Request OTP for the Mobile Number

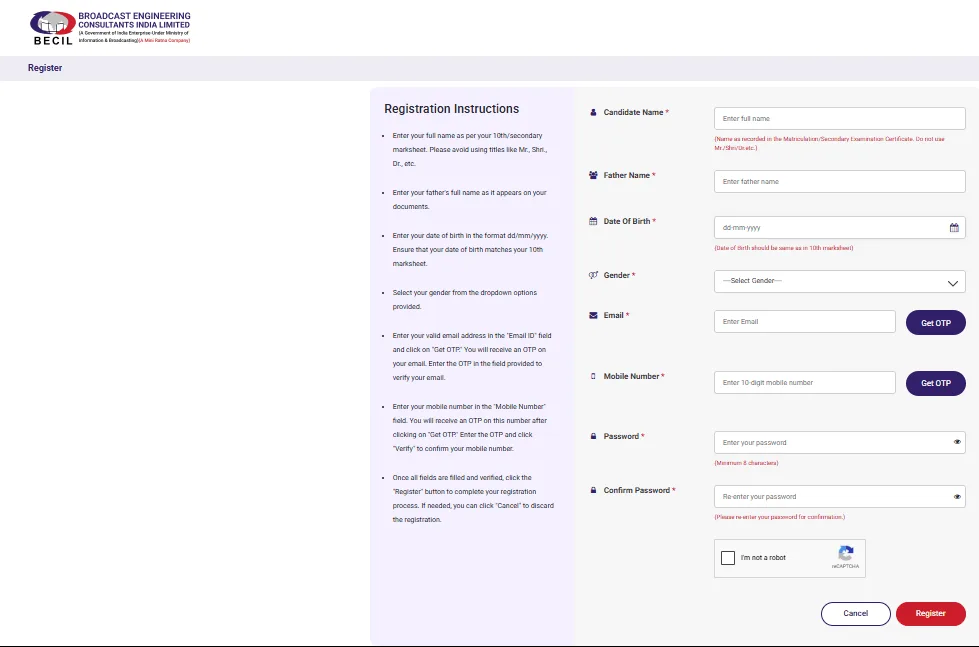click(x=935, y=383)
